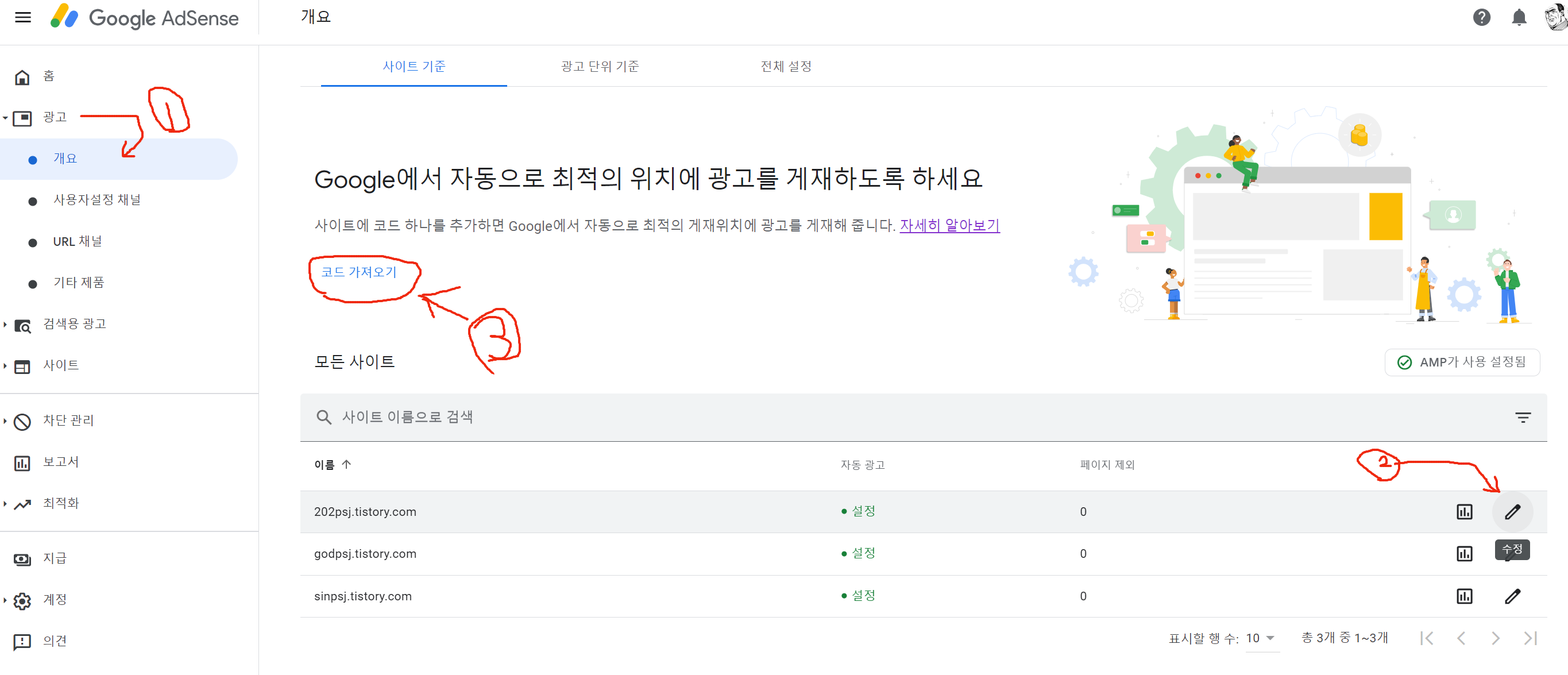1568x675 pixels.
Task: Go to next page pagination arrow
Action: pos(1496,639)
